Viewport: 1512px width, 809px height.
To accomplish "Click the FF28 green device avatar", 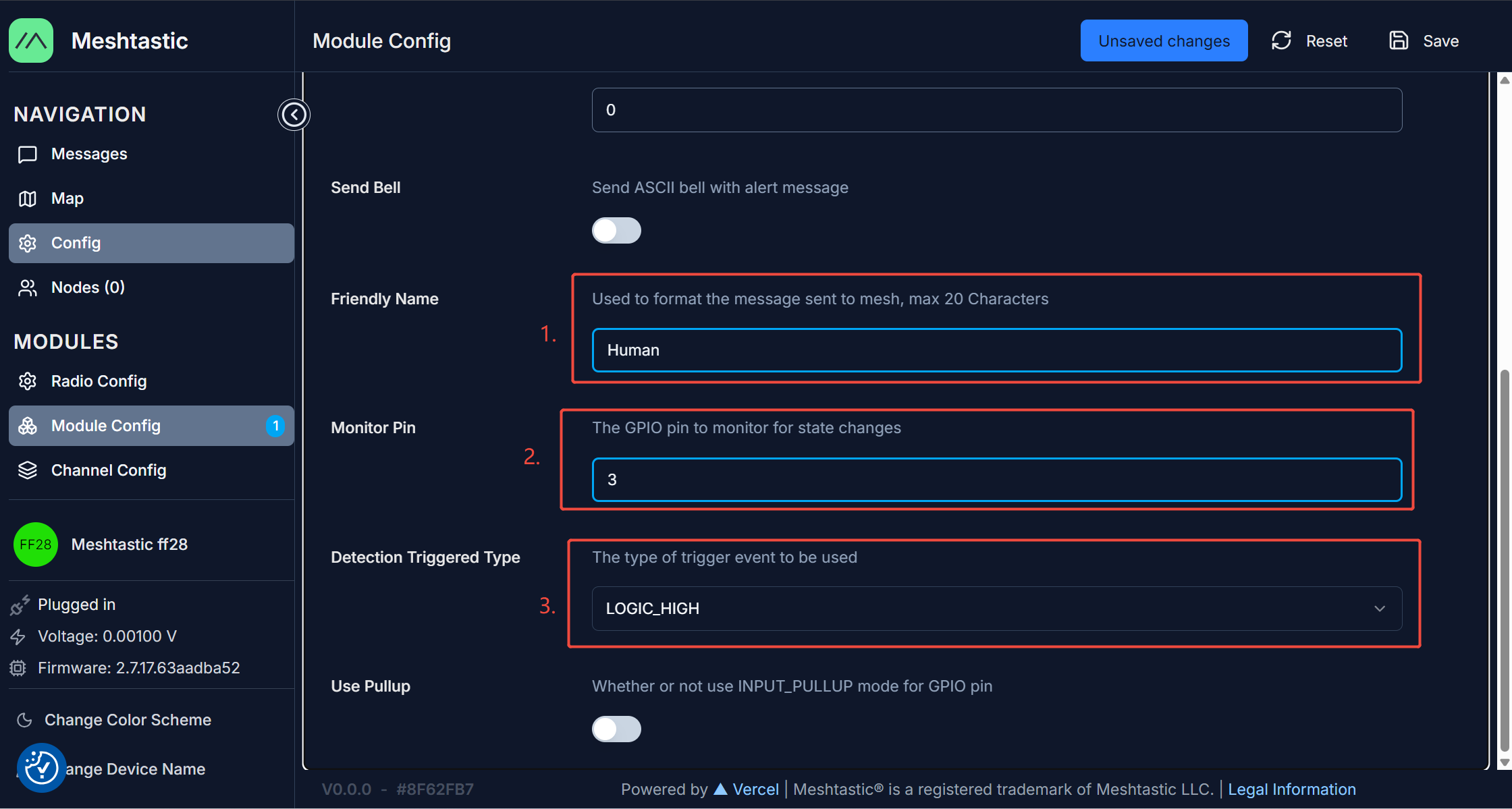I will tap(35, 545).
